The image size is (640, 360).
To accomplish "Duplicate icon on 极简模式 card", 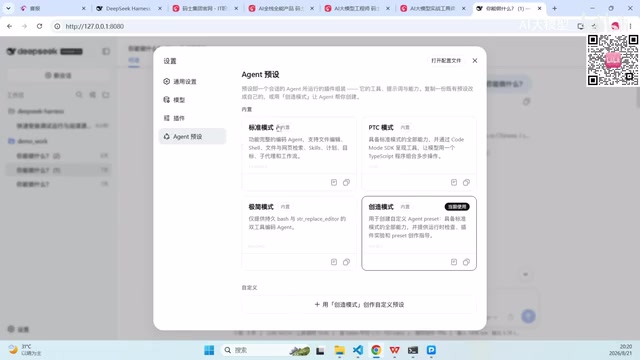I will pyautogui.click(x=346, y=262).
